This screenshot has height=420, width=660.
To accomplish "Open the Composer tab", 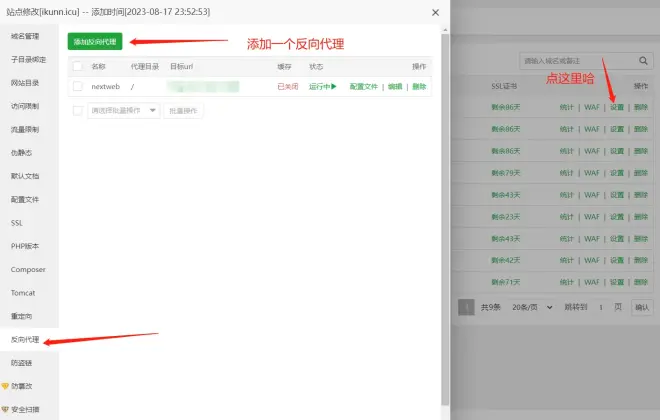I will pos(28,269).
